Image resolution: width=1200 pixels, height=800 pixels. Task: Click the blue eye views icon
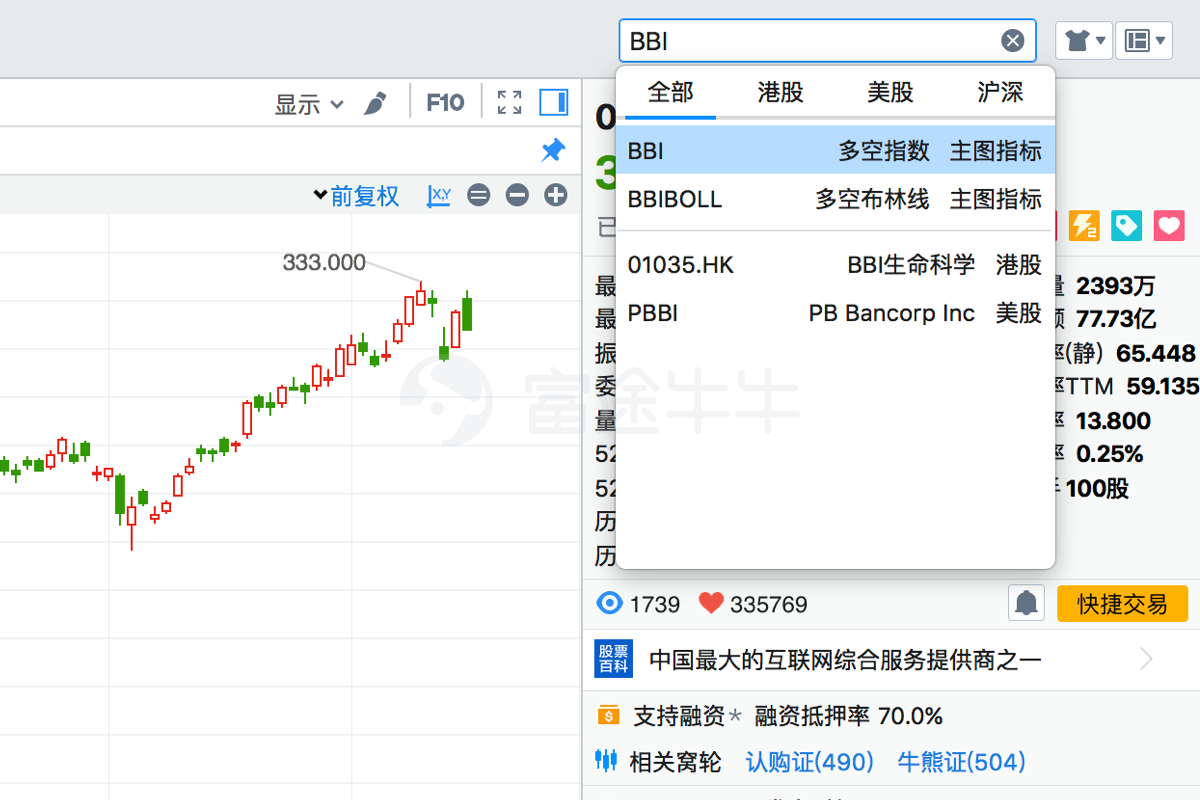tap(609, 603)
